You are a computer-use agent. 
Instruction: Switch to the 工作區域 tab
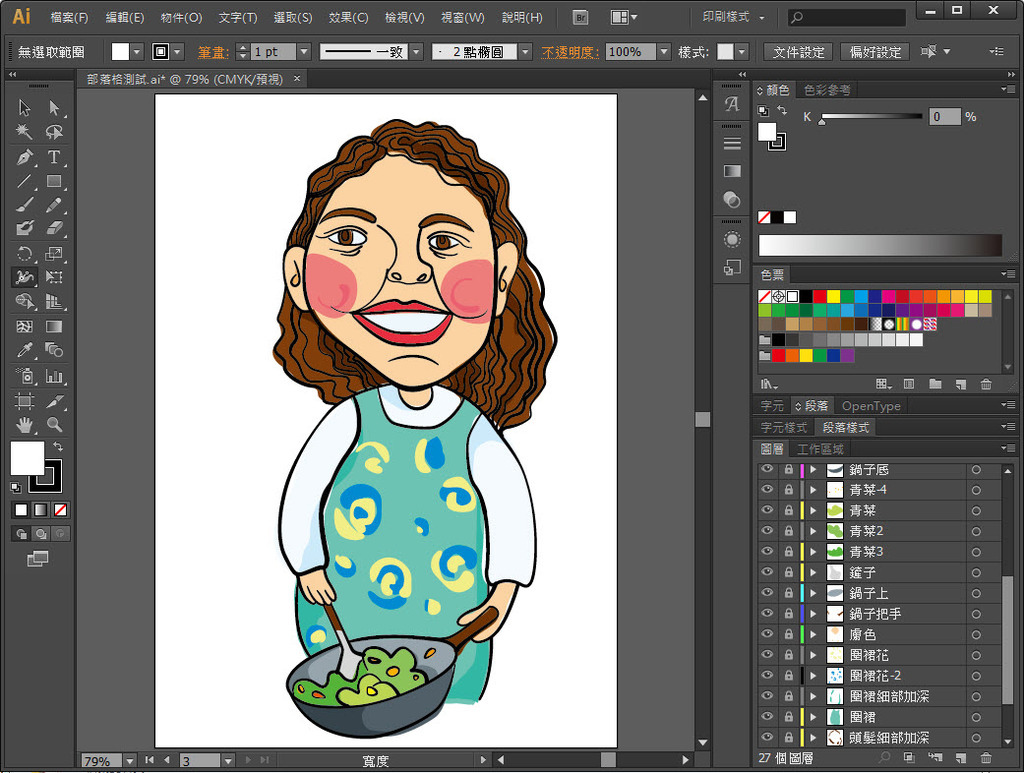pos(820,449)
